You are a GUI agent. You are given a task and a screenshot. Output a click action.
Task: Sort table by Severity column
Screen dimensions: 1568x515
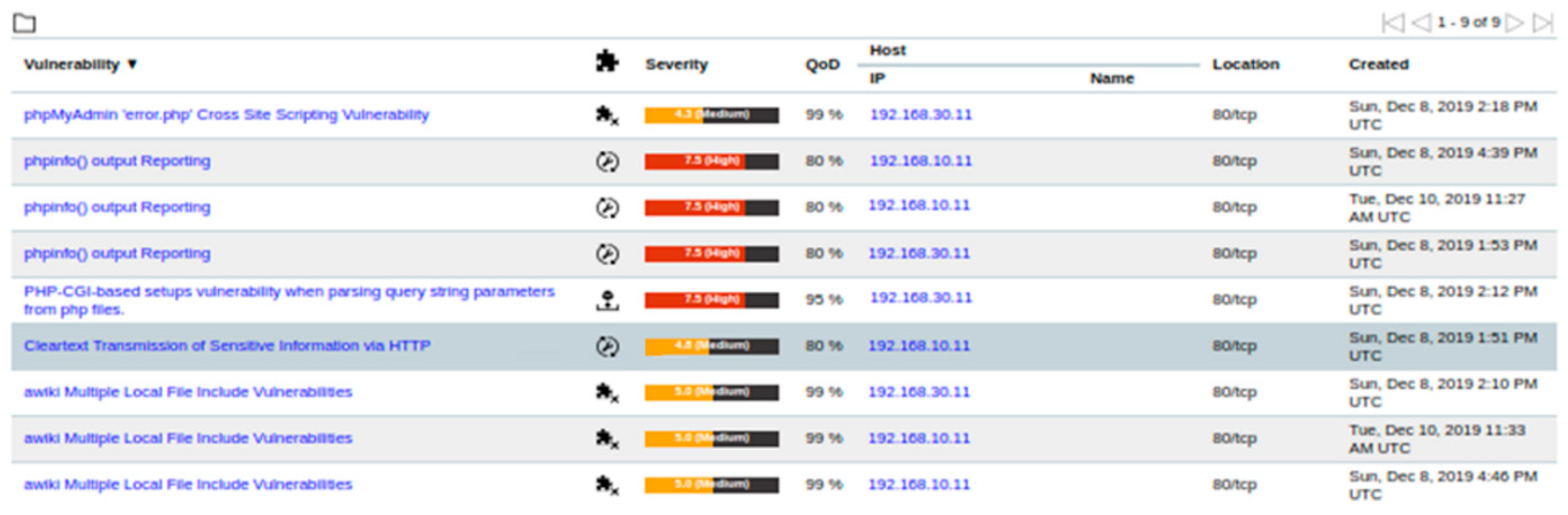click(676, 64)
